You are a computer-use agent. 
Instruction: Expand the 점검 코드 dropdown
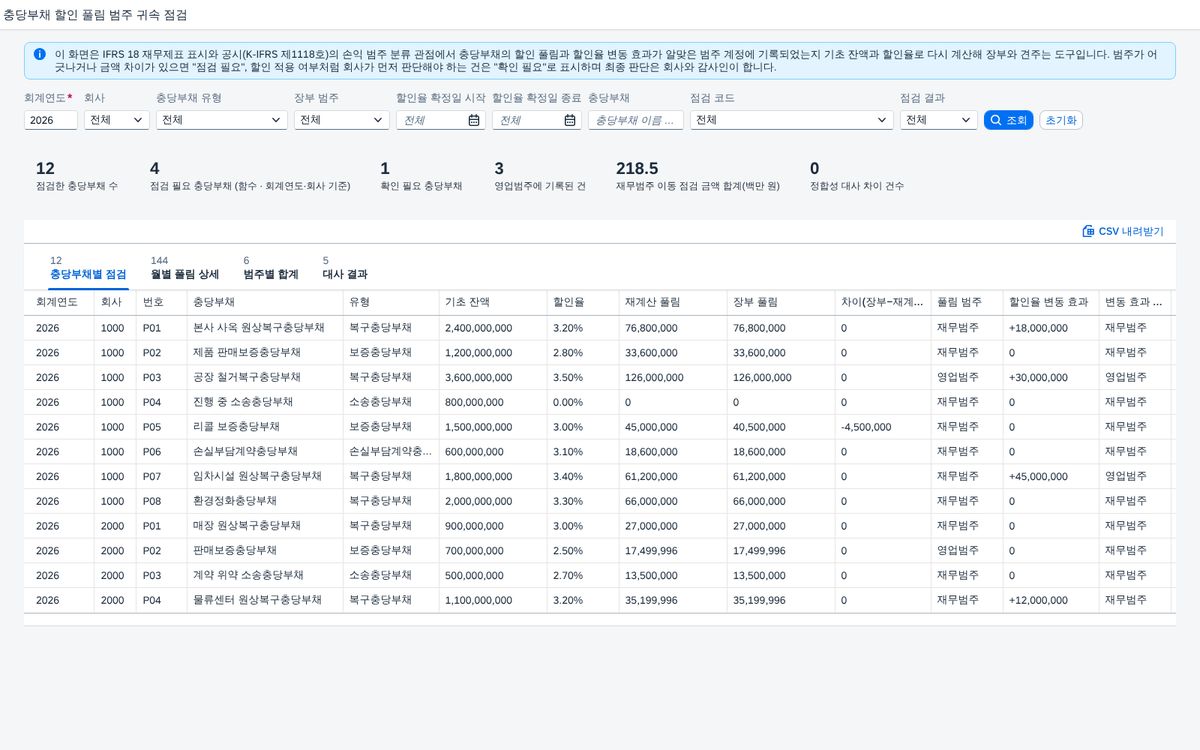791,120
